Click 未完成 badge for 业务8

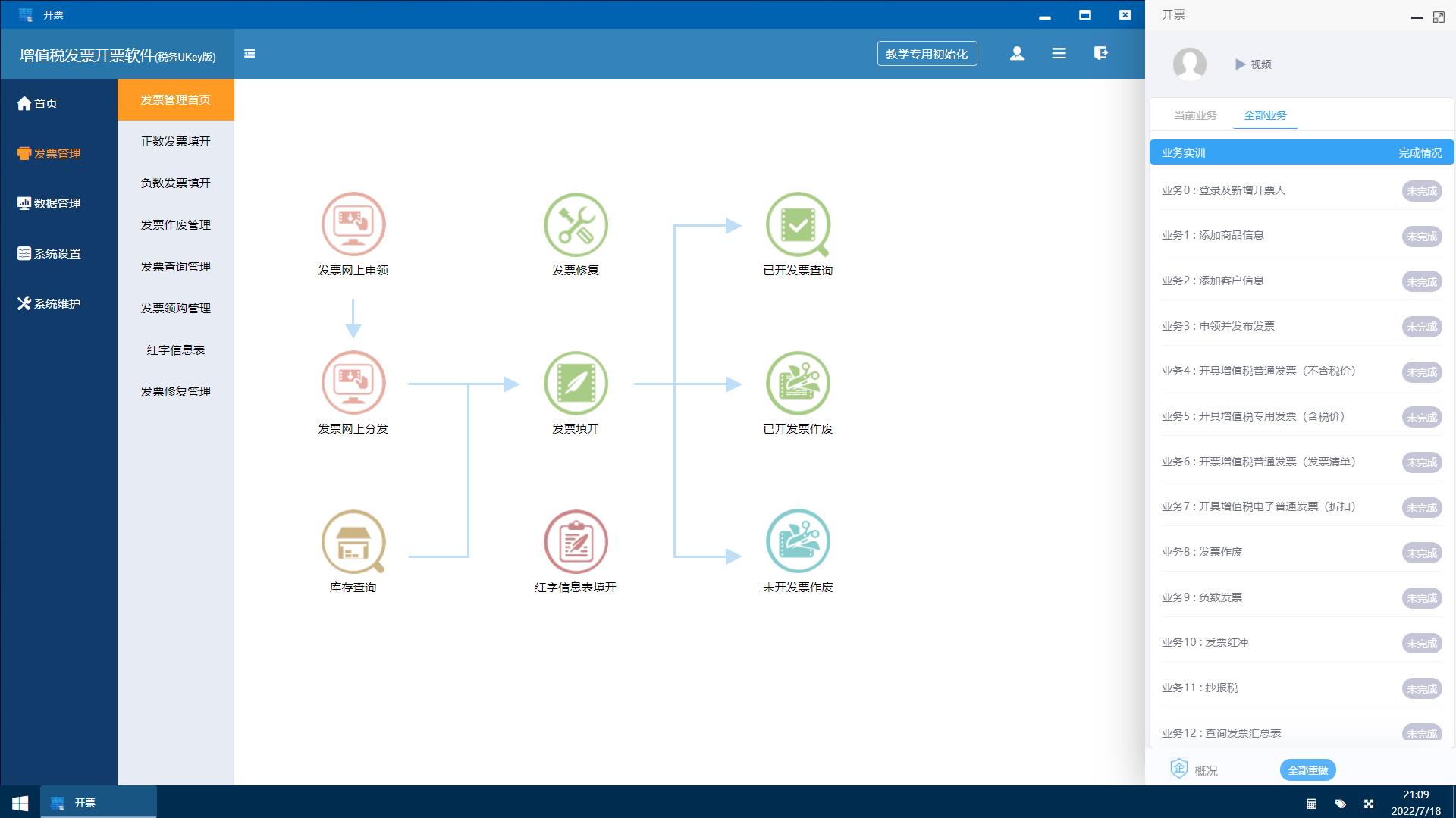coord(1422,553)
